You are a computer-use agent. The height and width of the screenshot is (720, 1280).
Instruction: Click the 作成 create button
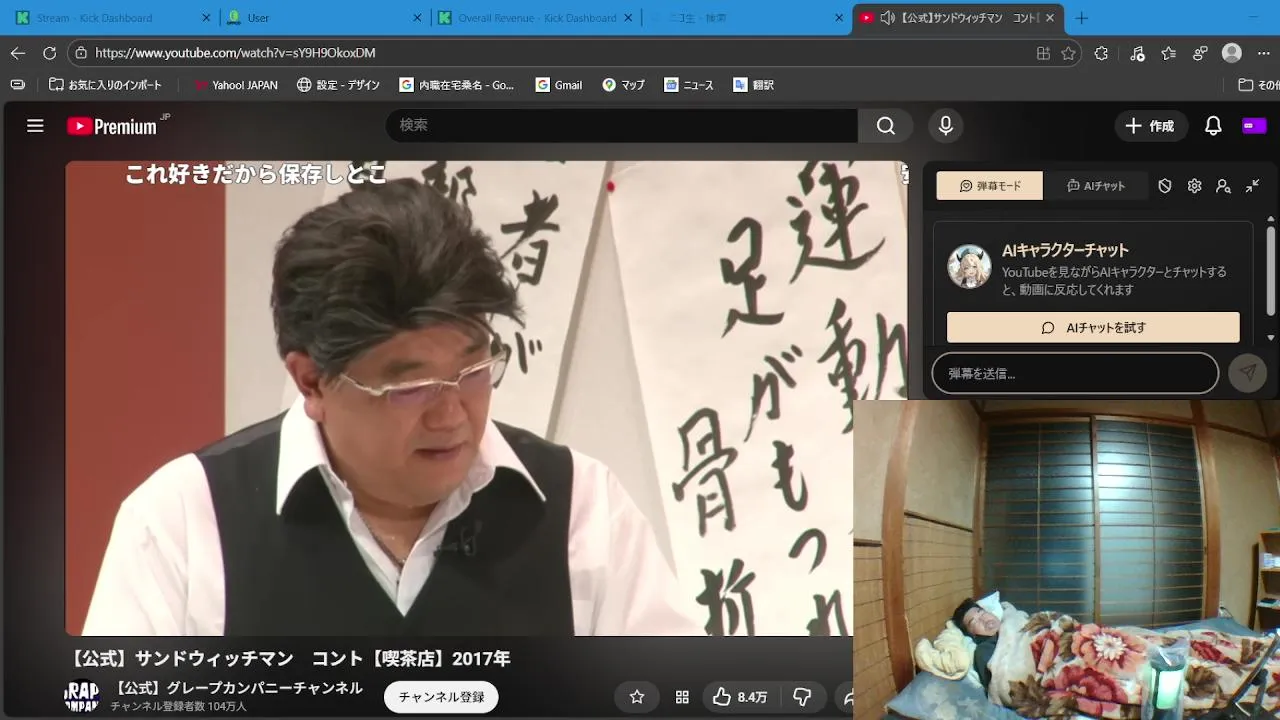pos(1150,126)
